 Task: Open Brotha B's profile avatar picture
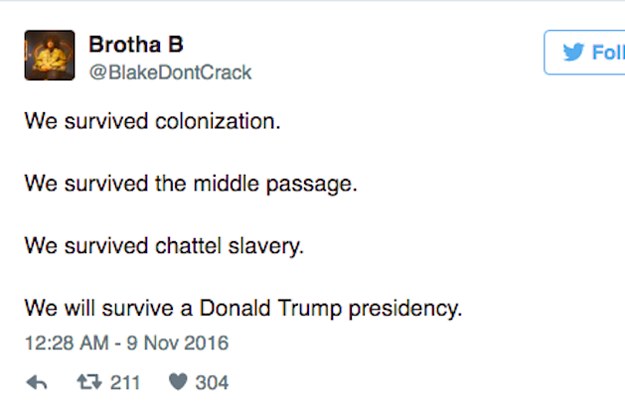point(49,55)
